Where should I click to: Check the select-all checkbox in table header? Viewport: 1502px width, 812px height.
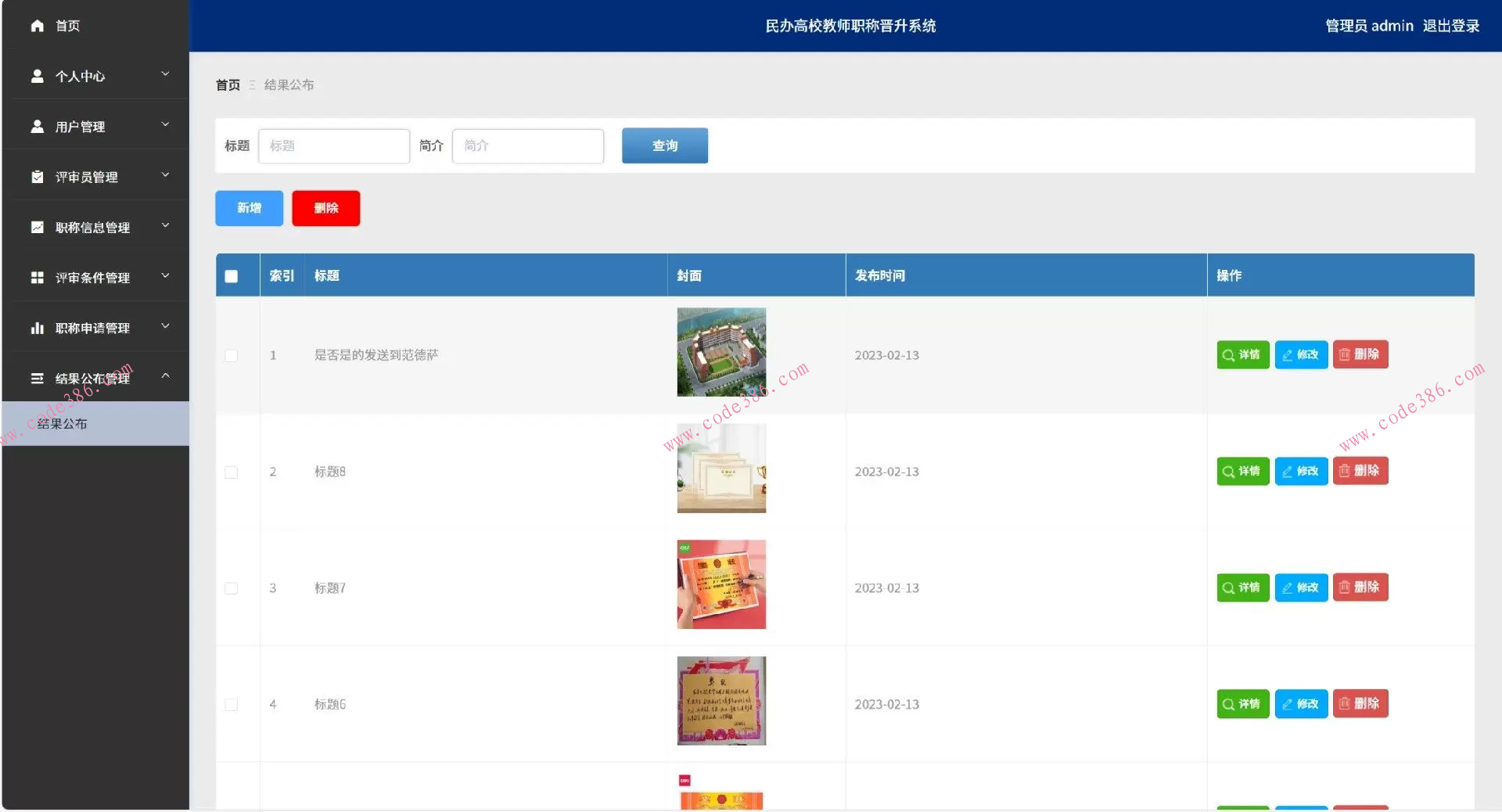pyautogui.click(x=231, y=275)
